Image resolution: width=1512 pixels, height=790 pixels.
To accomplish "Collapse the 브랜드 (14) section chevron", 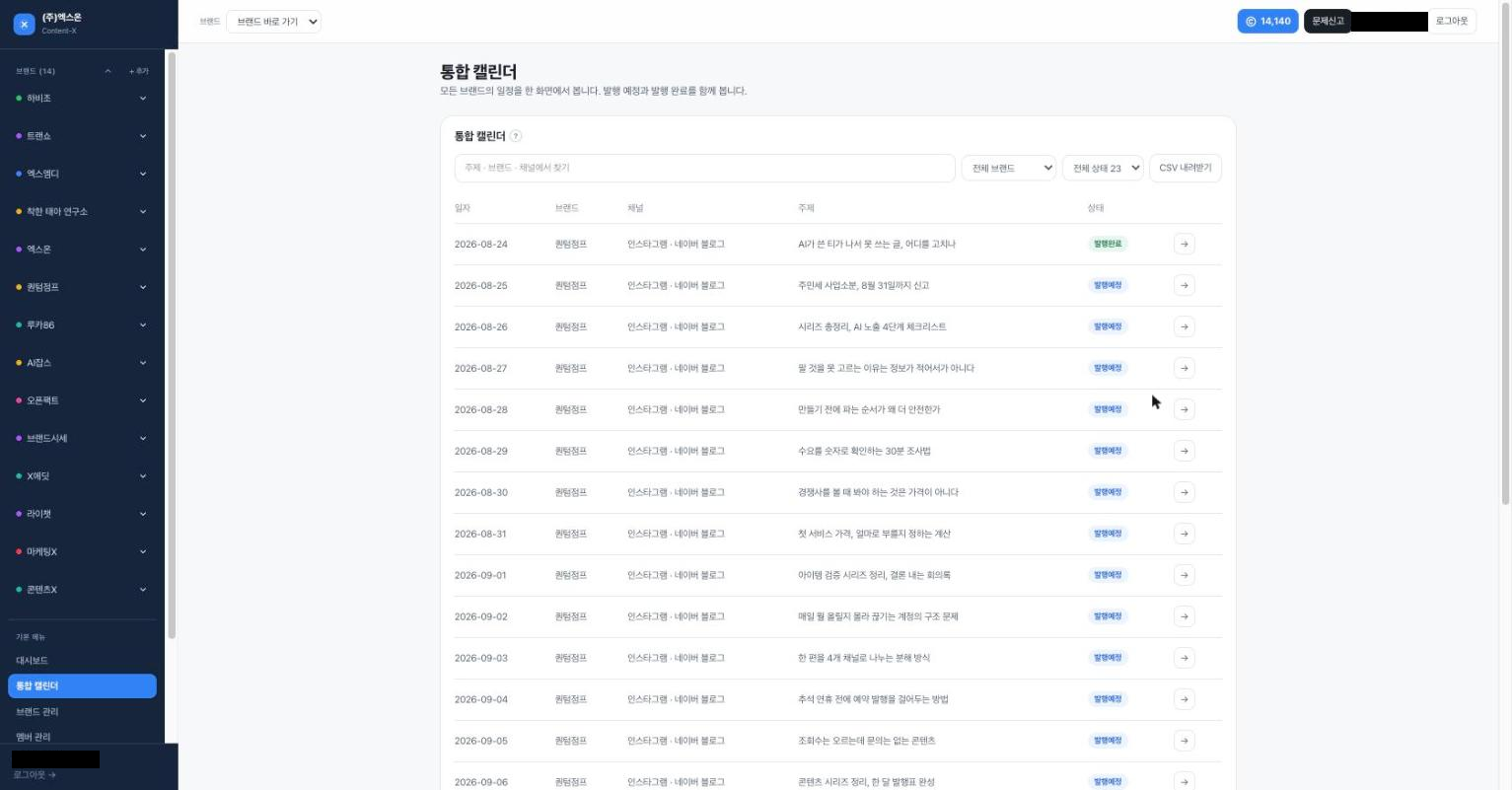I will click(x=108, y=71).
